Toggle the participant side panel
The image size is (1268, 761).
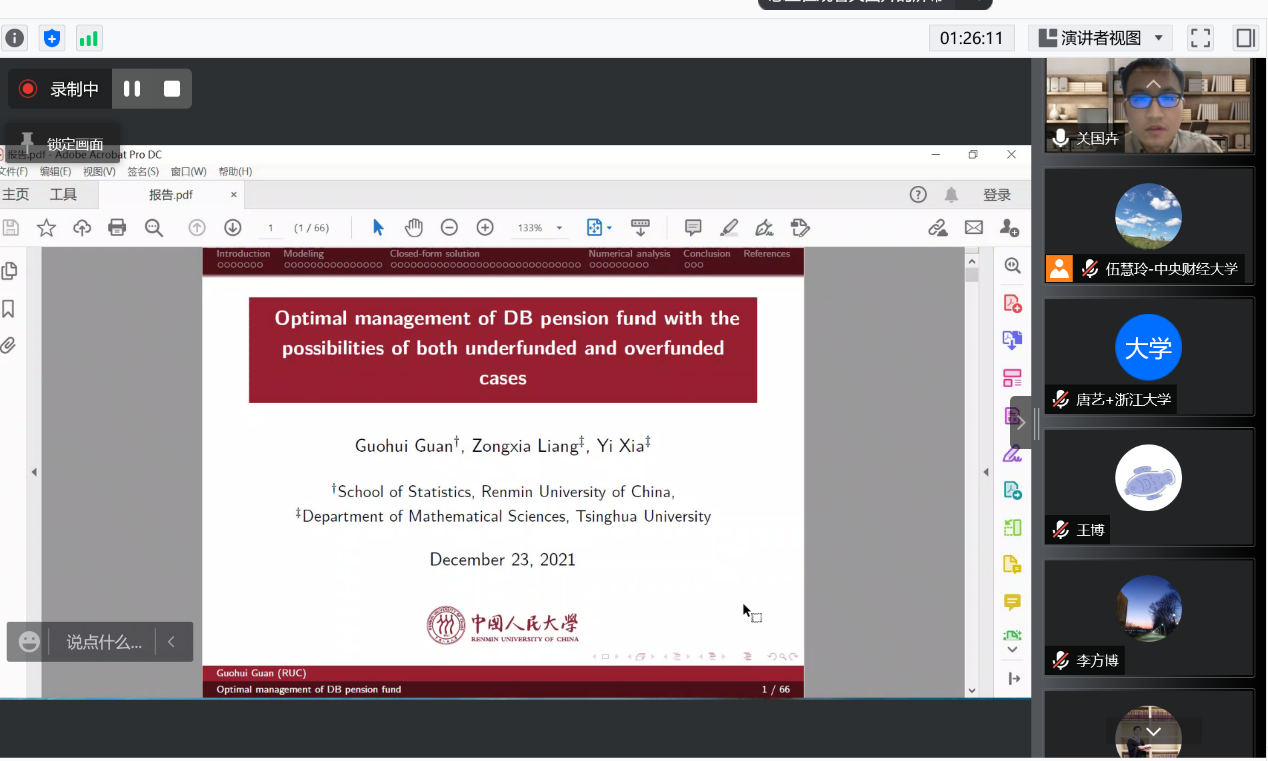click(1245, 38)
